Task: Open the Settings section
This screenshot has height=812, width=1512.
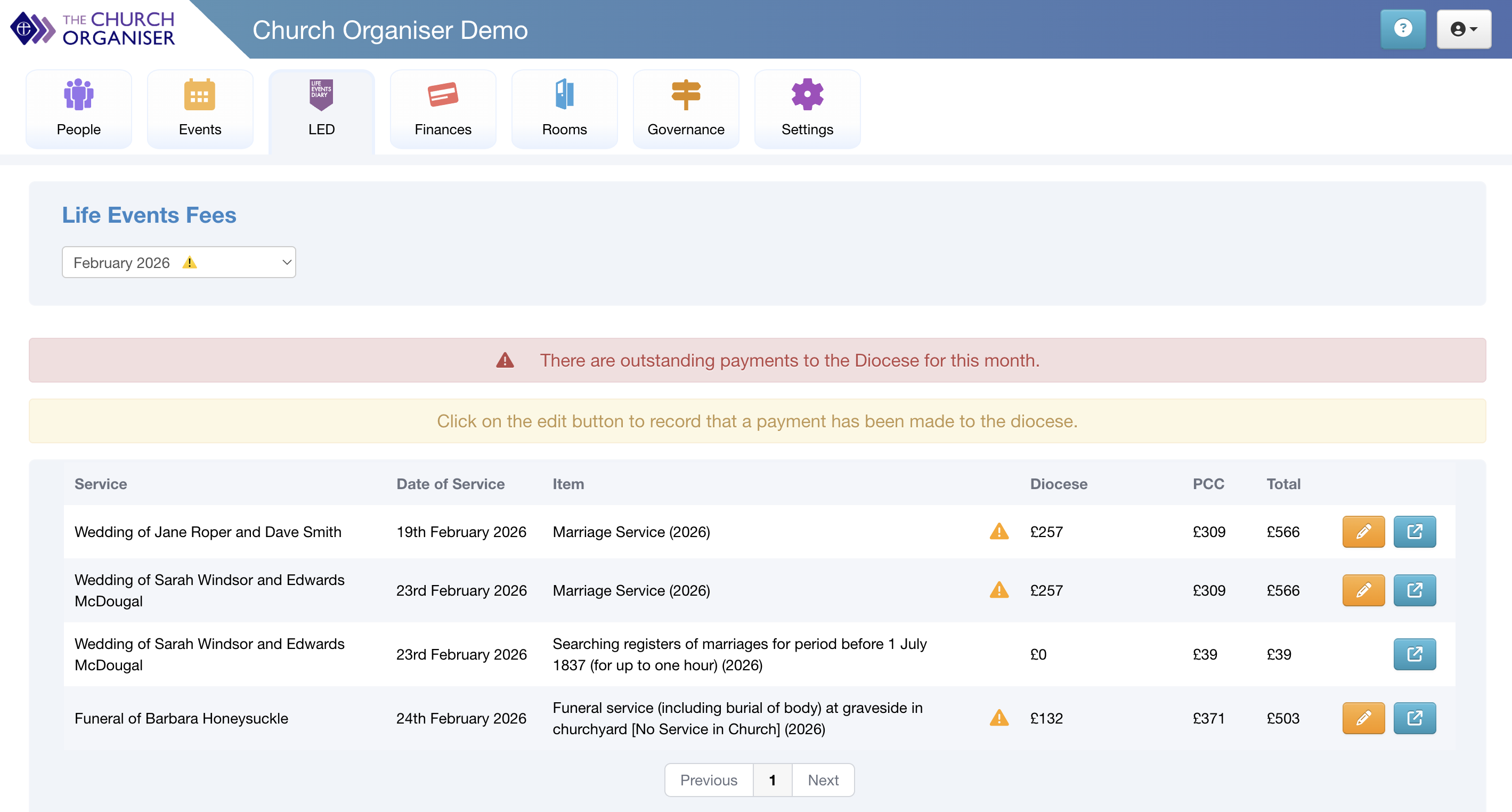Action: [807, 109]
